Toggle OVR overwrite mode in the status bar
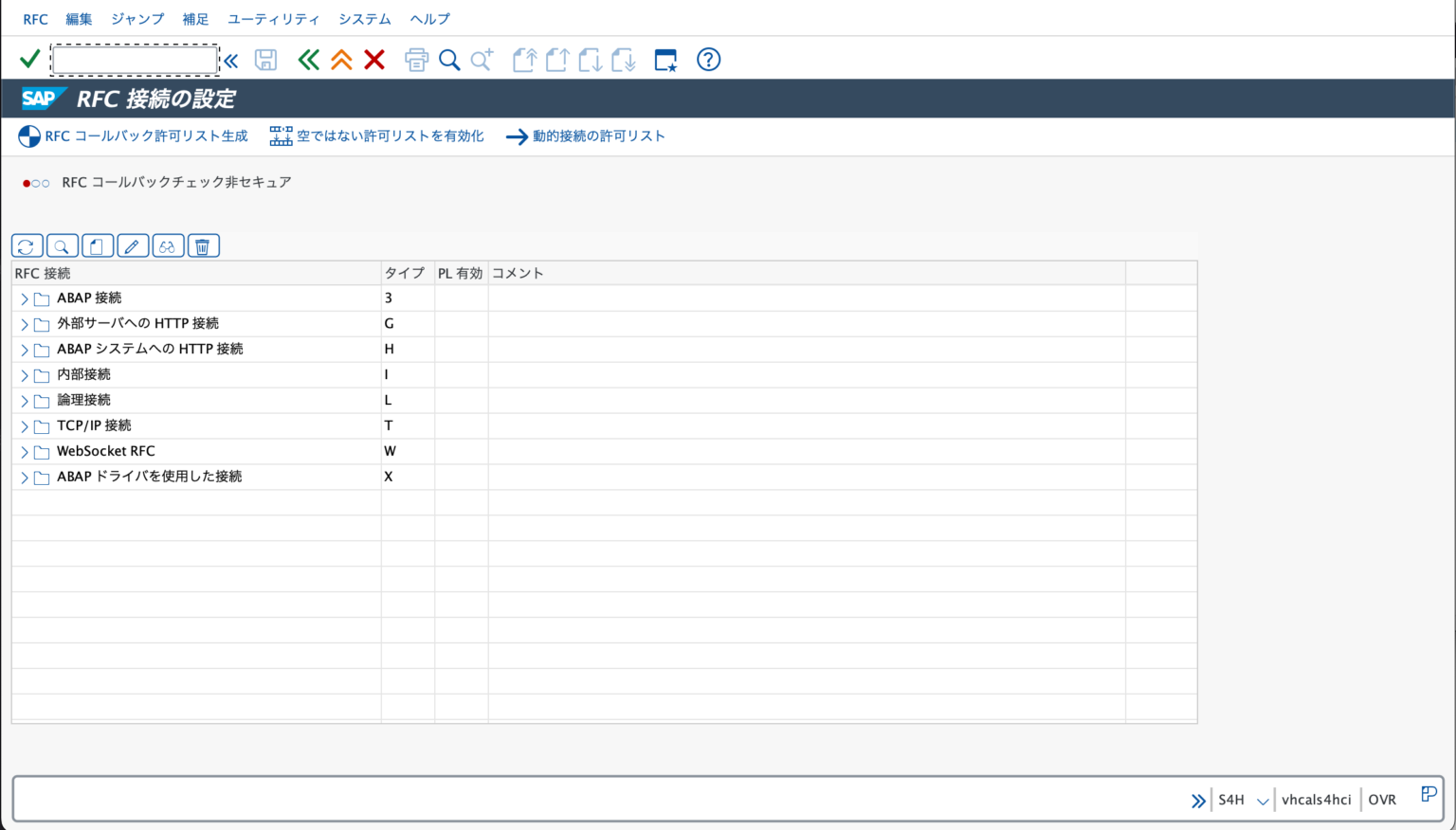Screen dimensions: 1456x830 (1382, 799)
